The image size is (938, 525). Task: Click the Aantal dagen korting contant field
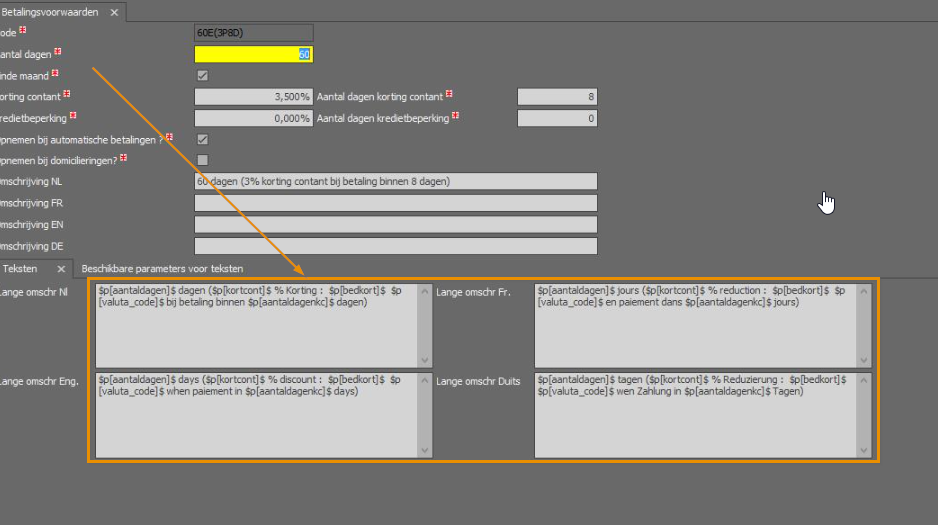(557, 97)
